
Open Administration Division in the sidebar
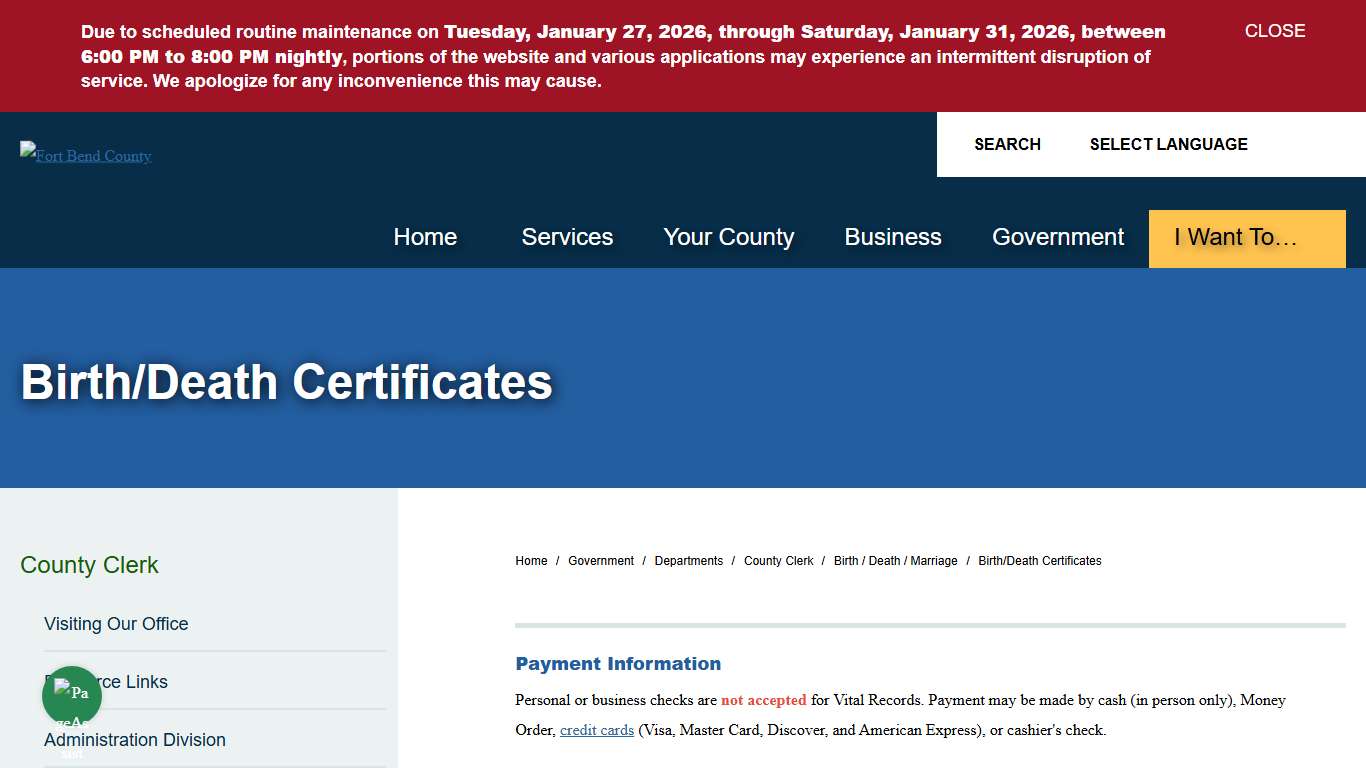[x=134, y=740]
